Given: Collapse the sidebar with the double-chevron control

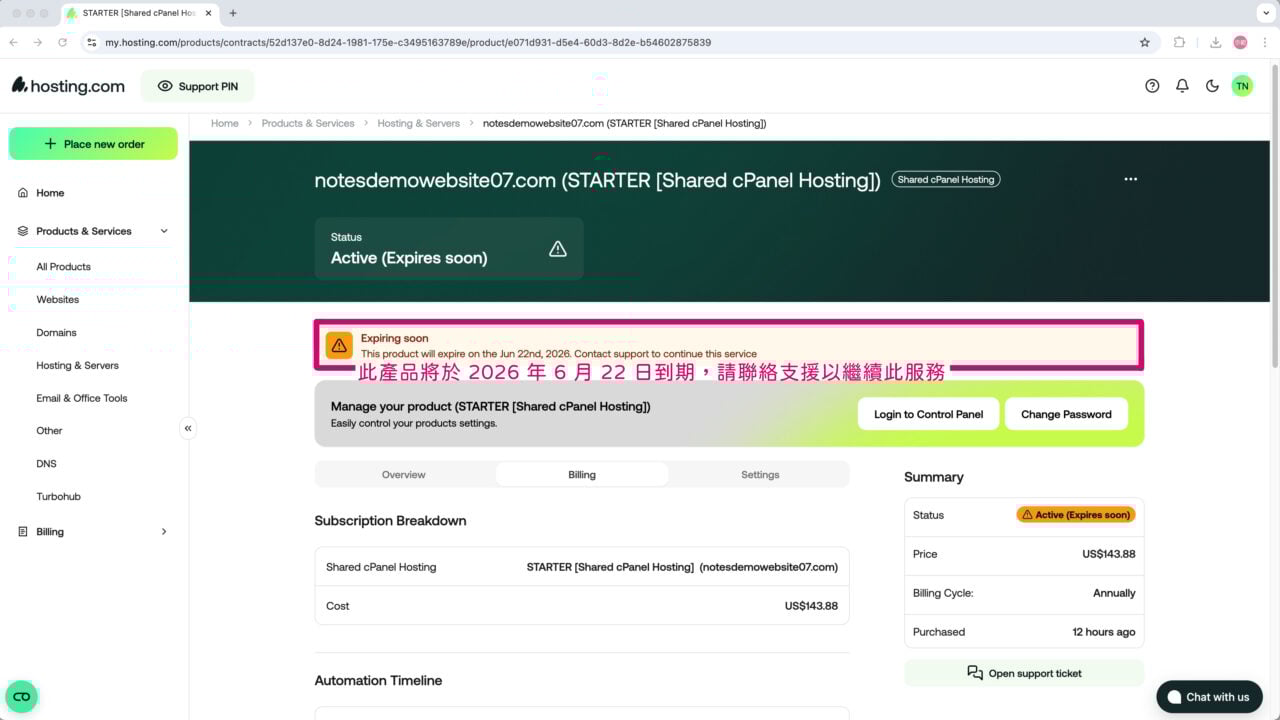Looking at the screenshot, I should (188, 427).
